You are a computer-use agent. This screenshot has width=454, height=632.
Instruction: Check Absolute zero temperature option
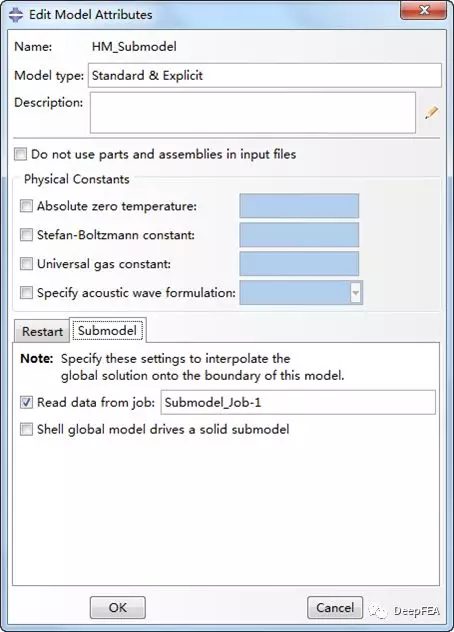point(26,206)
